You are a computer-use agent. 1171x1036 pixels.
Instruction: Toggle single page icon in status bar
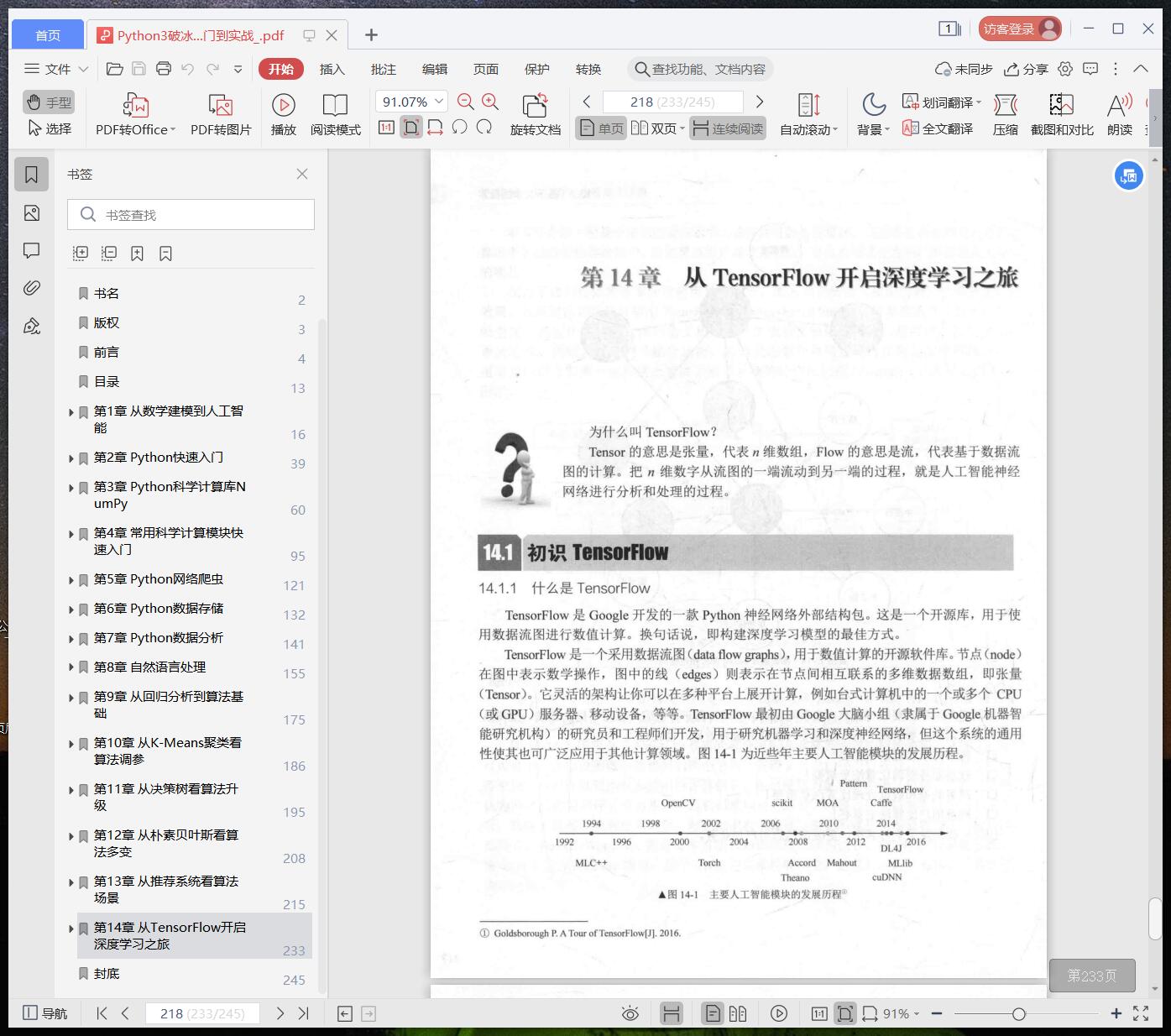[713, 1013]
